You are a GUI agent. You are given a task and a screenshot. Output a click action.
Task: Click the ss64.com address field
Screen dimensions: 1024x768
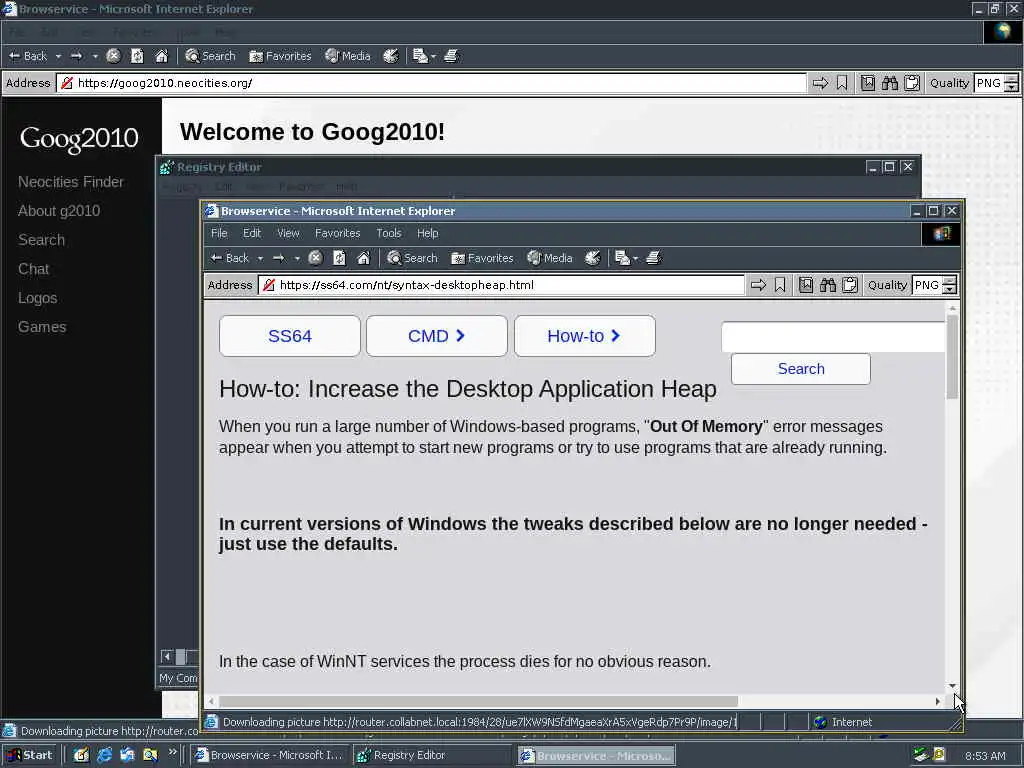(502, 285)
